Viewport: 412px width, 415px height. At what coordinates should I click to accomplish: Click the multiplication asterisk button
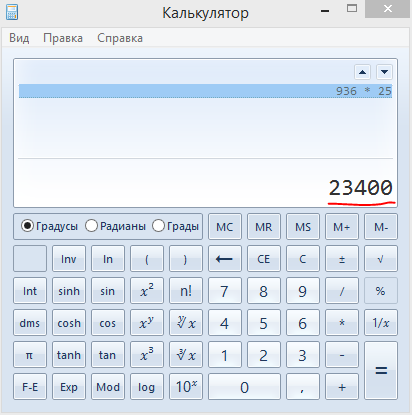342,323
